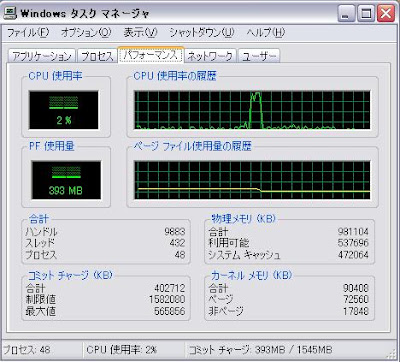Click status bar コミット チャージ: 393MB / 1545MB
The width and height of the screenshot is (400, 362).
[x=261, y=350]
